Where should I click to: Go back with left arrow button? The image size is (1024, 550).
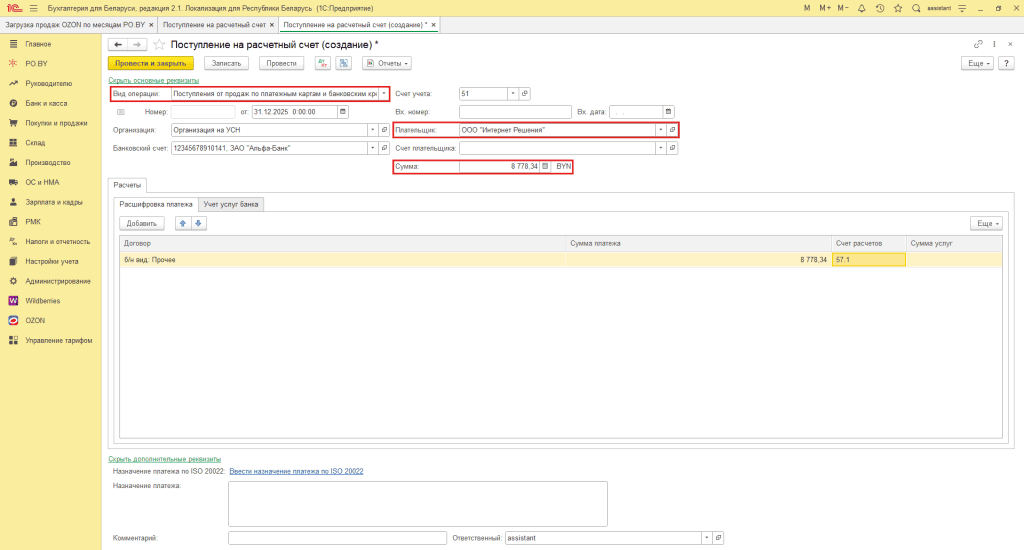tap(118, 44)
